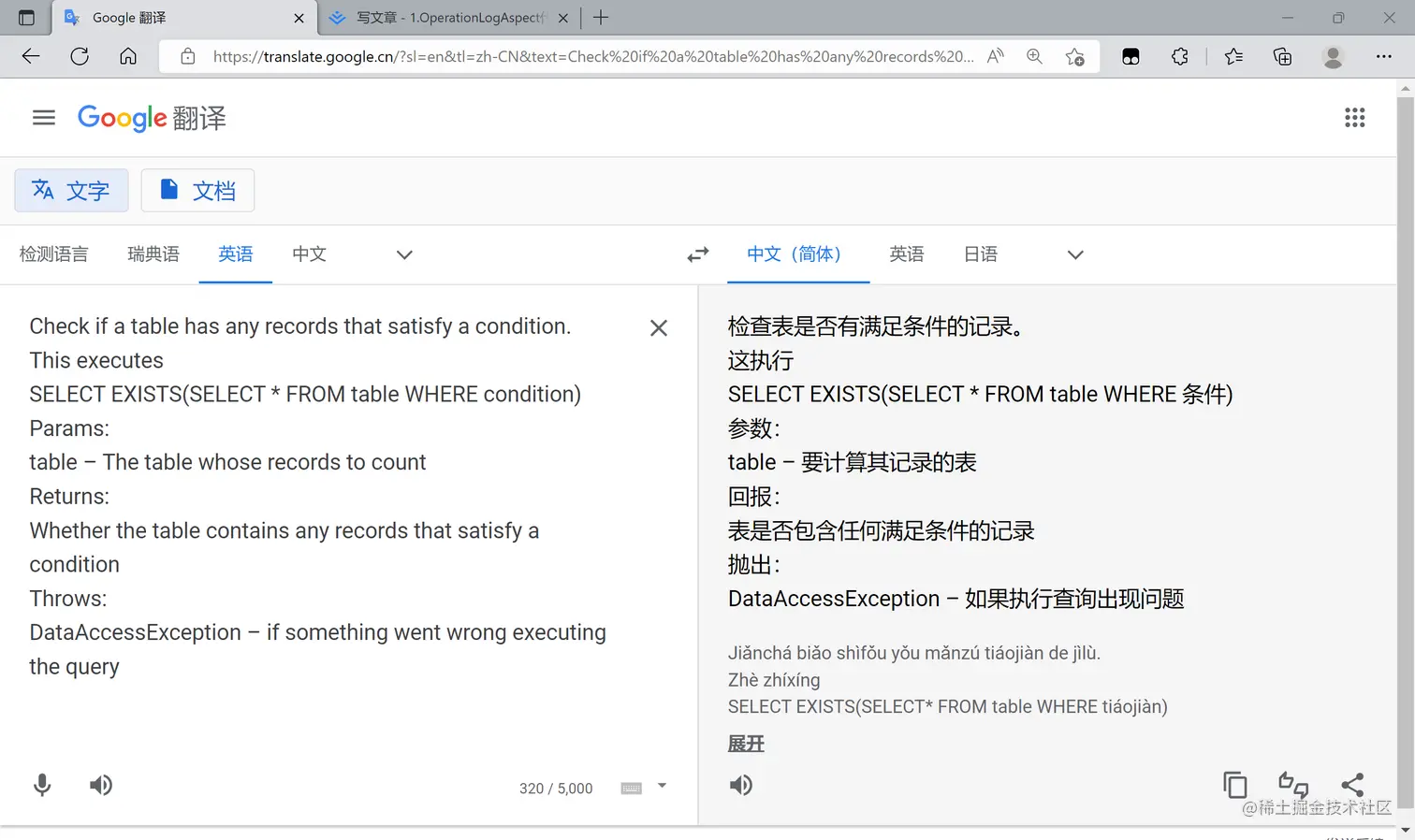Image resolution: width=1415 pixels, height=840 pixels.
Task: Click the translated text DataAccessException – 如果执行查询出现问题
Action: (956, 599)
